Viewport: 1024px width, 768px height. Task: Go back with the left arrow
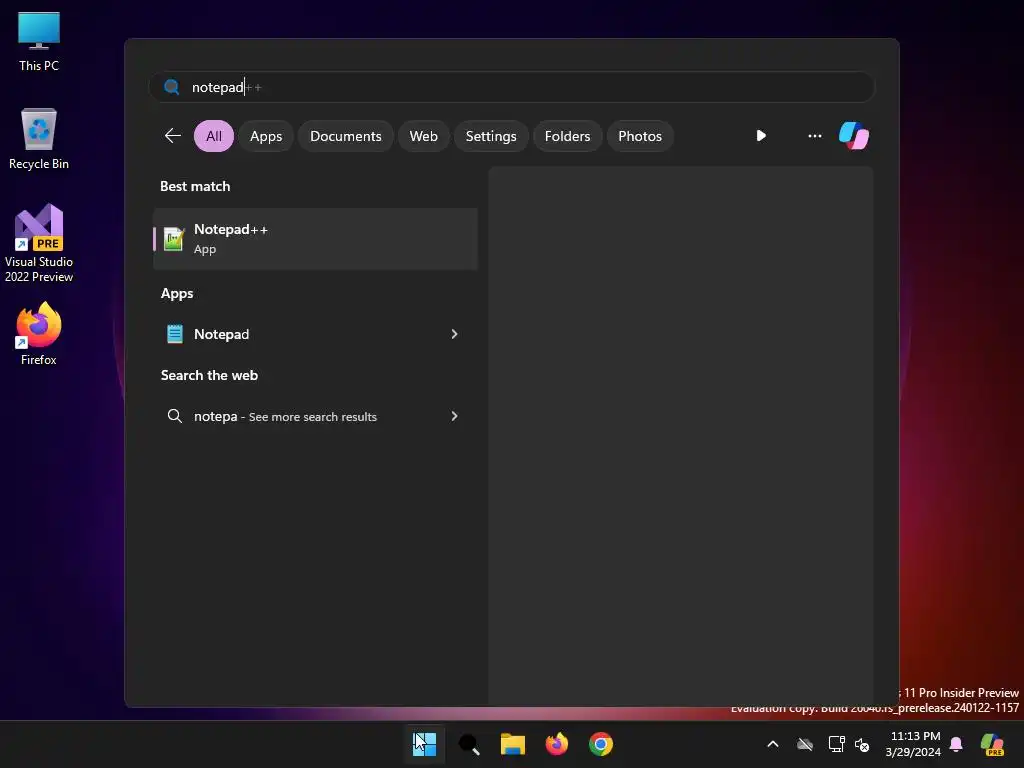coord(172,136)
